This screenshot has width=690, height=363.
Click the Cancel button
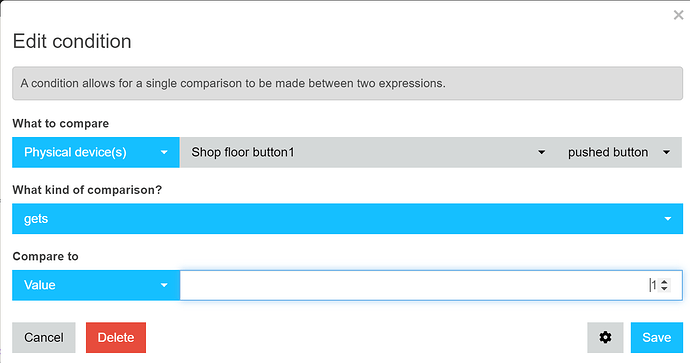click(x=44, y=337)
